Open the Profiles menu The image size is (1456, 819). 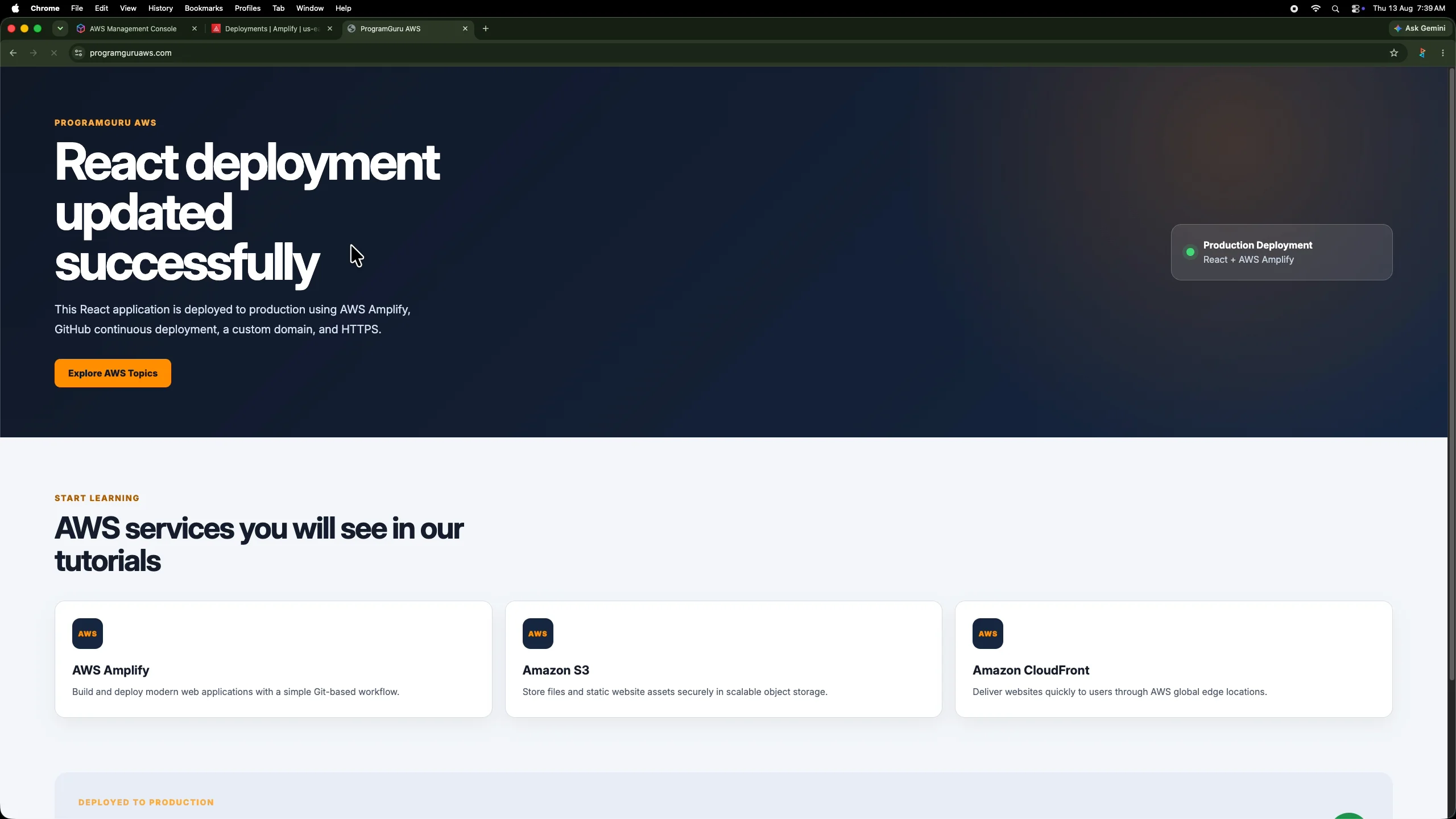247,9
